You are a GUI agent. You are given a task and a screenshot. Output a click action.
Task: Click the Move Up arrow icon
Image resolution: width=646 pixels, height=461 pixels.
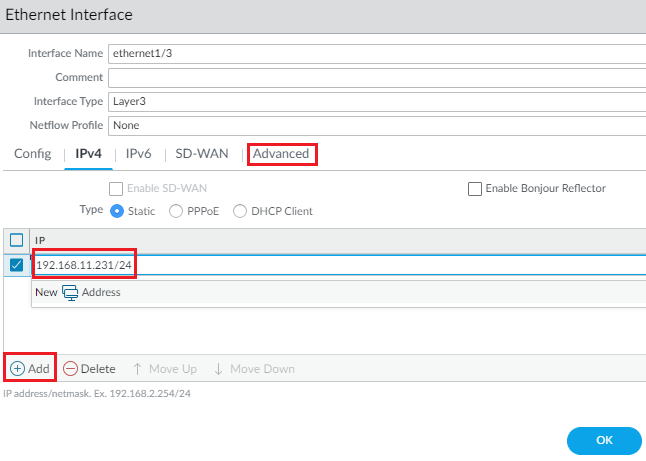(x=138, y=368)
